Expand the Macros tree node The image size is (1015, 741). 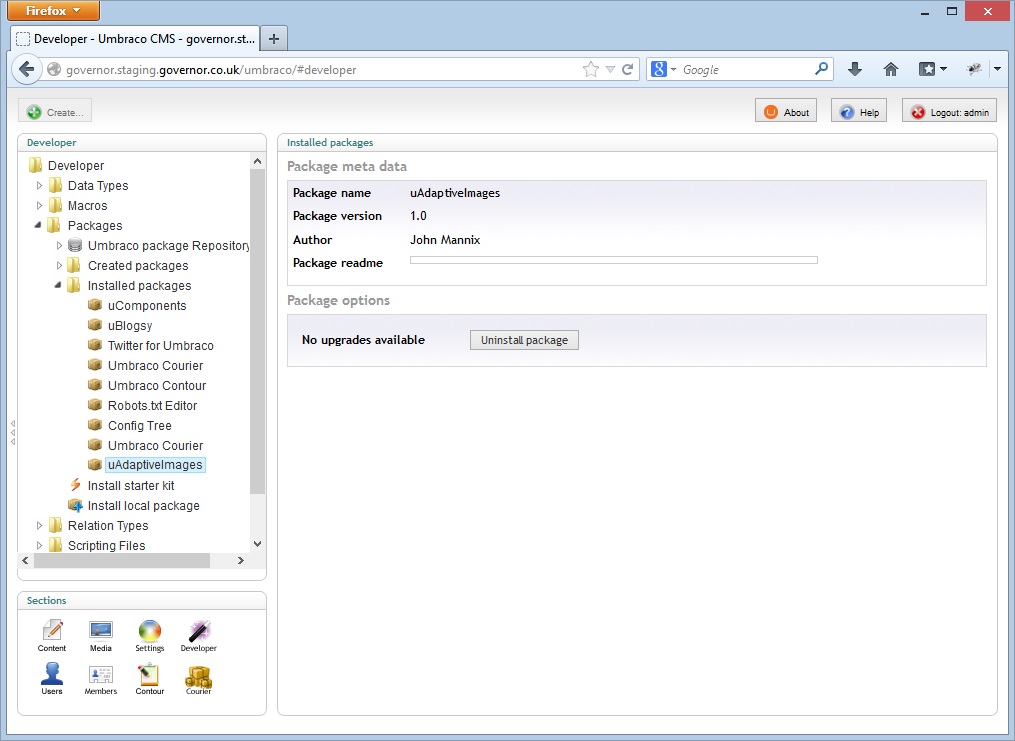[x=39, y=206]
